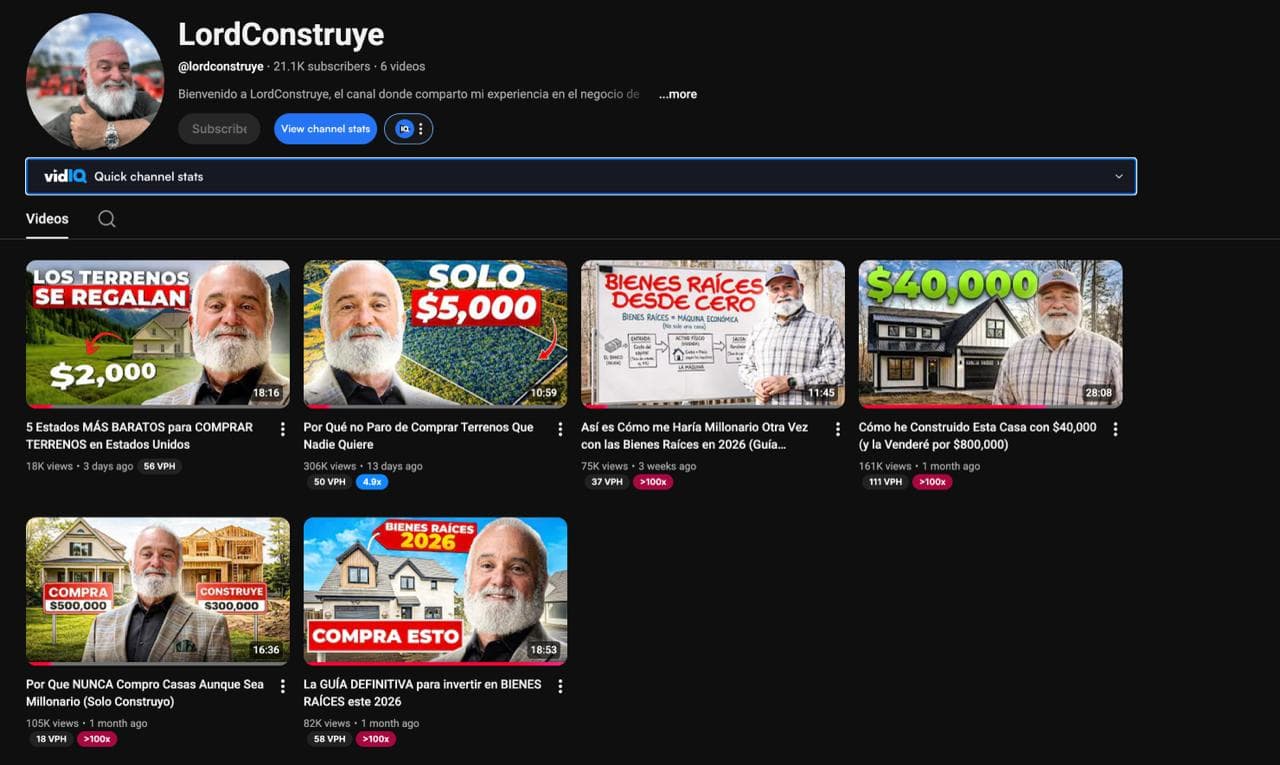
Task: Open the SOLO $5,000 video thumbnail
Action: tap(435, 334)
